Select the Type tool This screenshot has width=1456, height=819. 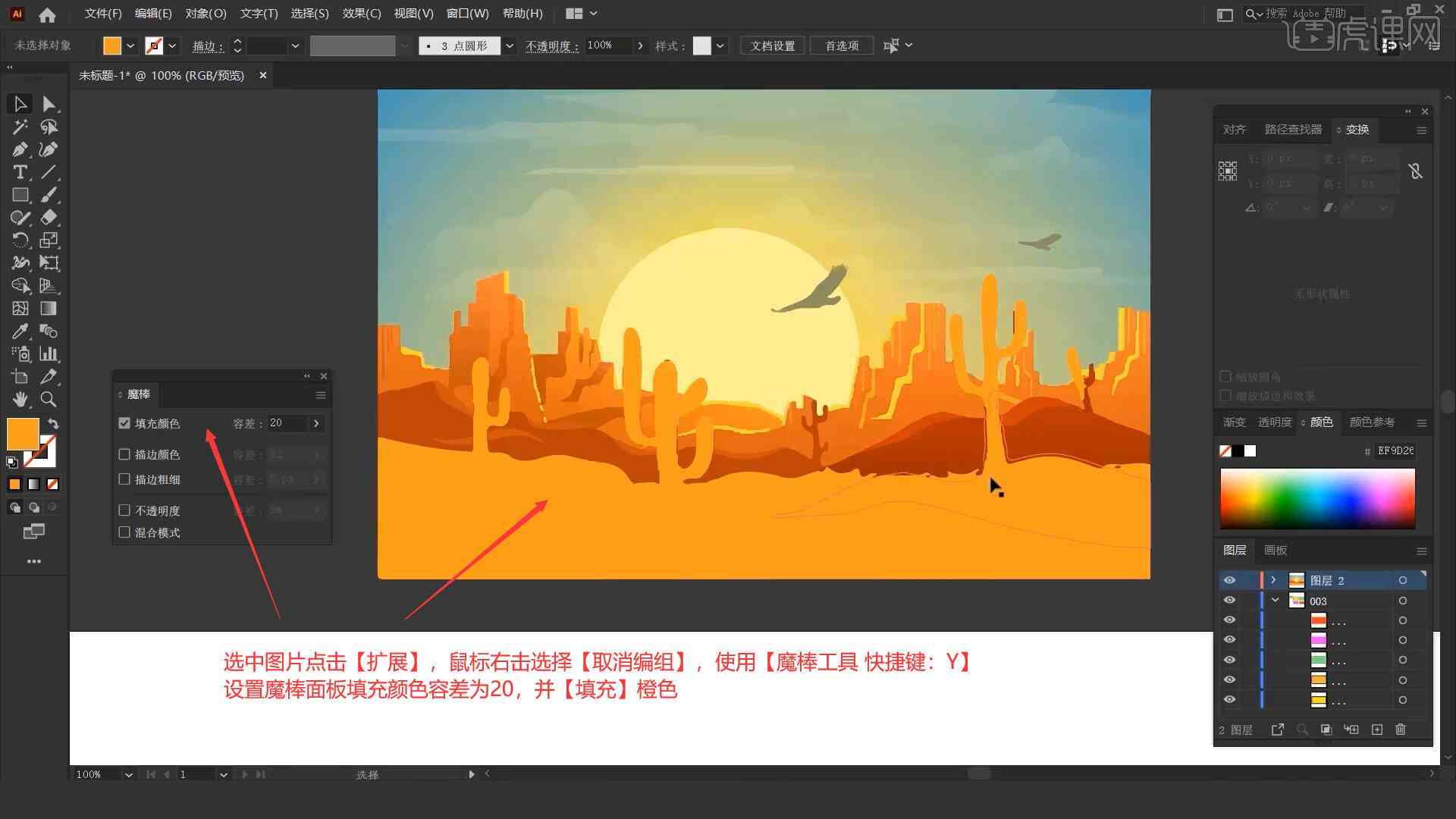[18, 172]
